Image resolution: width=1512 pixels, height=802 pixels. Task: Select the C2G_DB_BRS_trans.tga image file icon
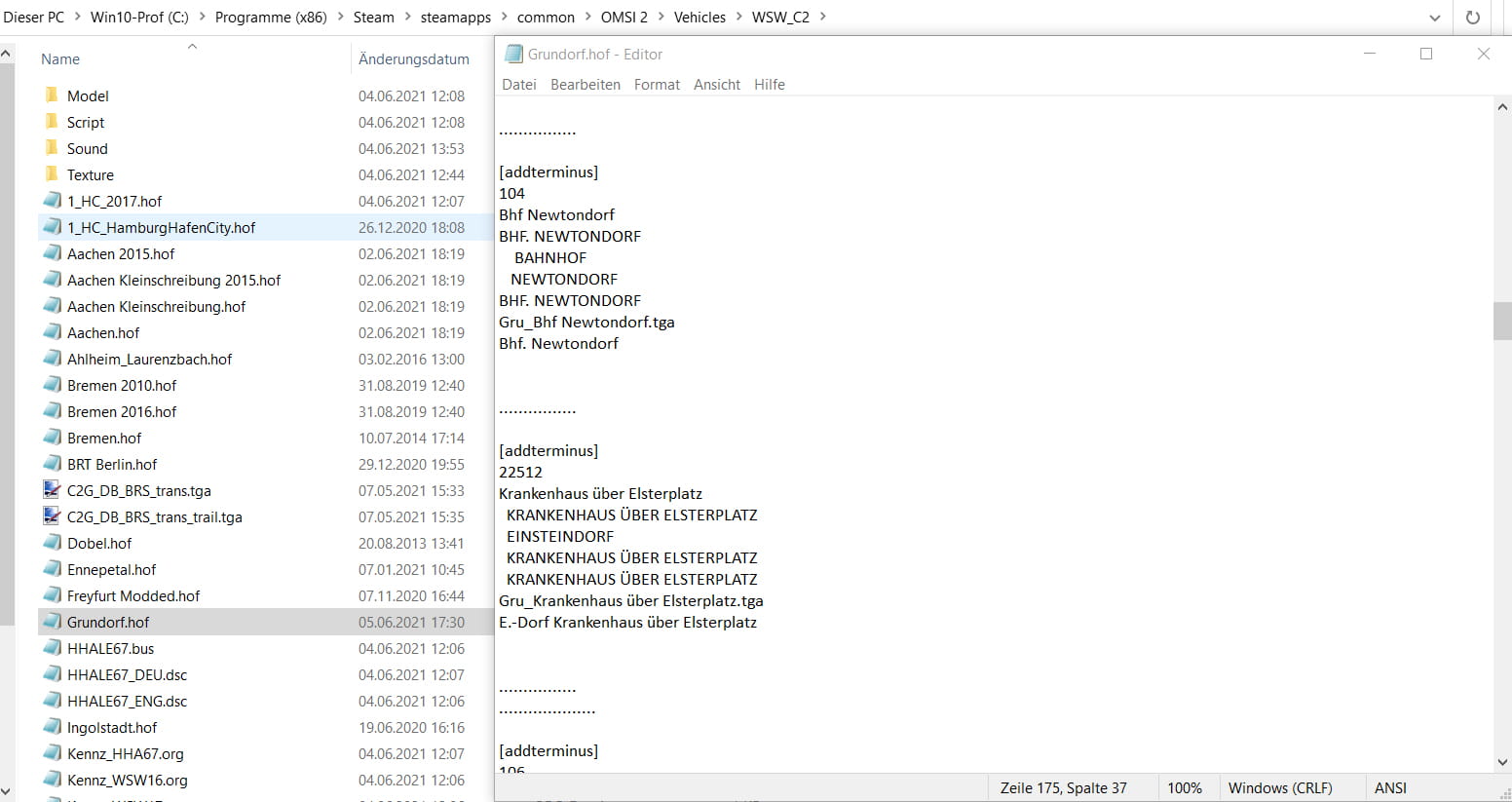pos(52,490)
